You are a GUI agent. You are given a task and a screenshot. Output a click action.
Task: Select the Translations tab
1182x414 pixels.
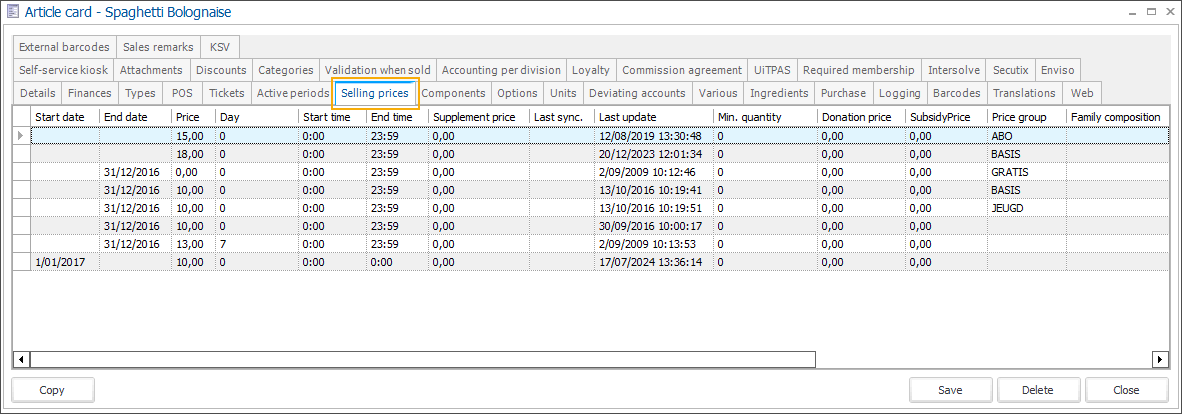(x=1024, y=93)
